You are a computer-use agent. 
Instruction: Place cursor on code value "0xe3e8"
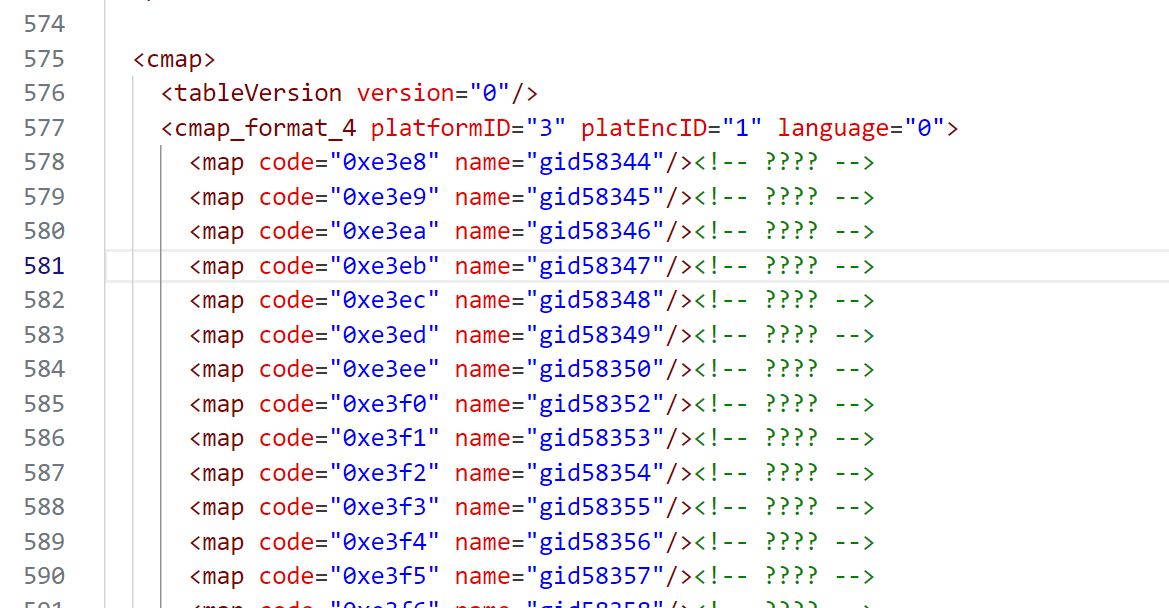[385, 162]
